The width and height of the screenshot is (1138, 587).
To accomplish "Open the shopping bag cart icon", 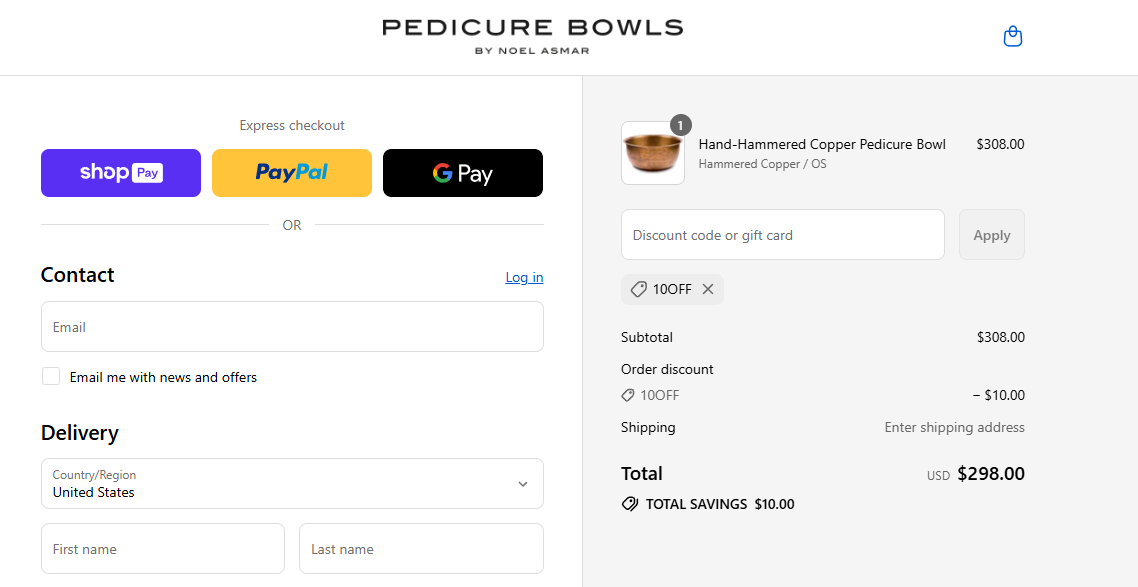I will pos(1012,35).
